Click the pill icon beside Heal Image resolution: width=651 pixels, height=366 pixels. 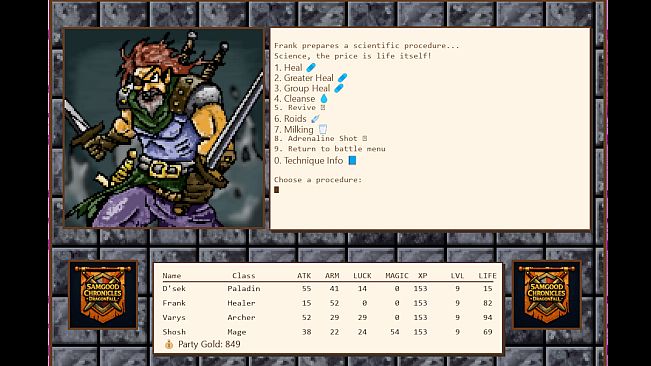click(311, 67)
